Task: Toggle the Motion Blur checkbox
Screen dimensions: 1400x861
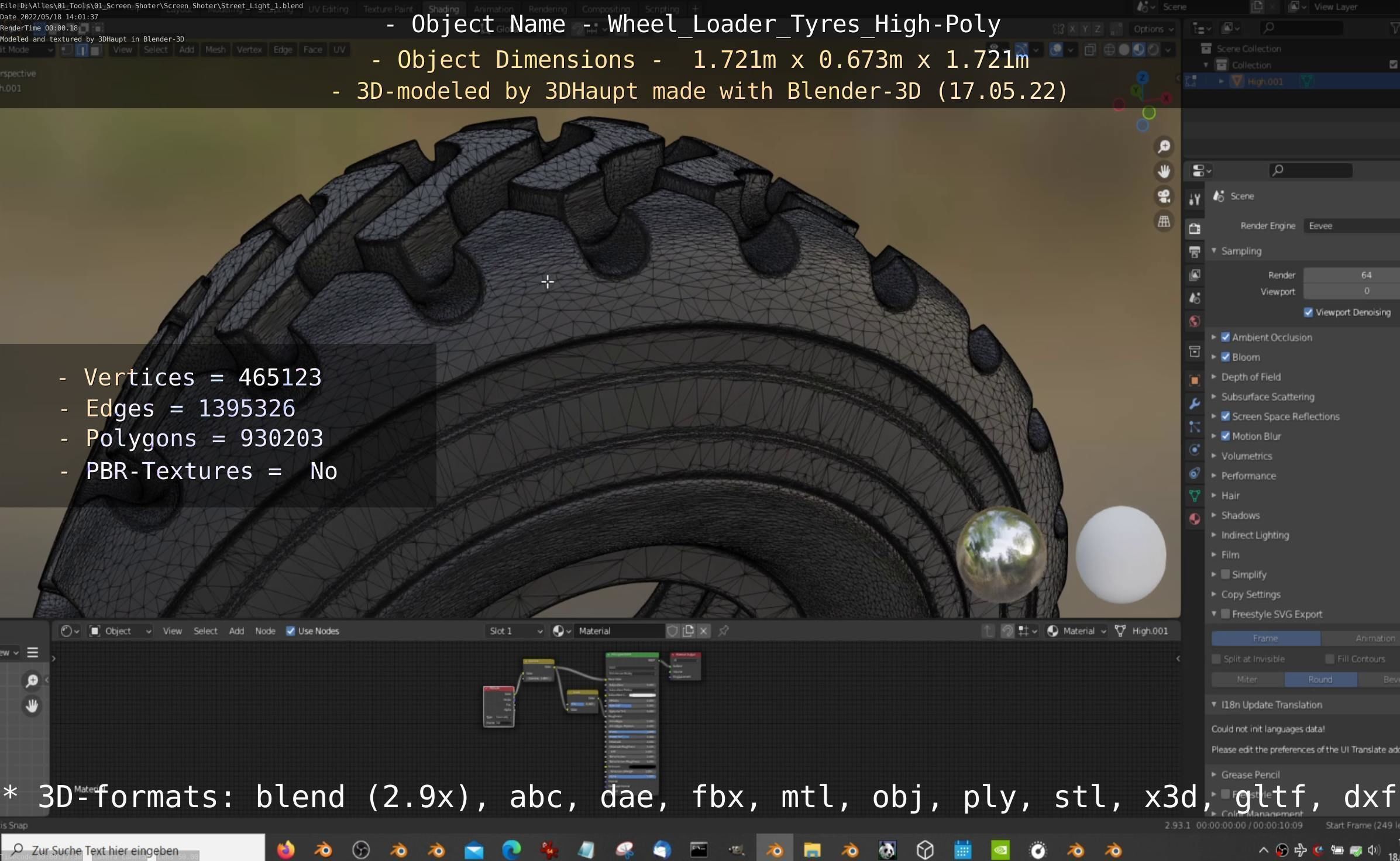Action: click(x=1225, y=436)
